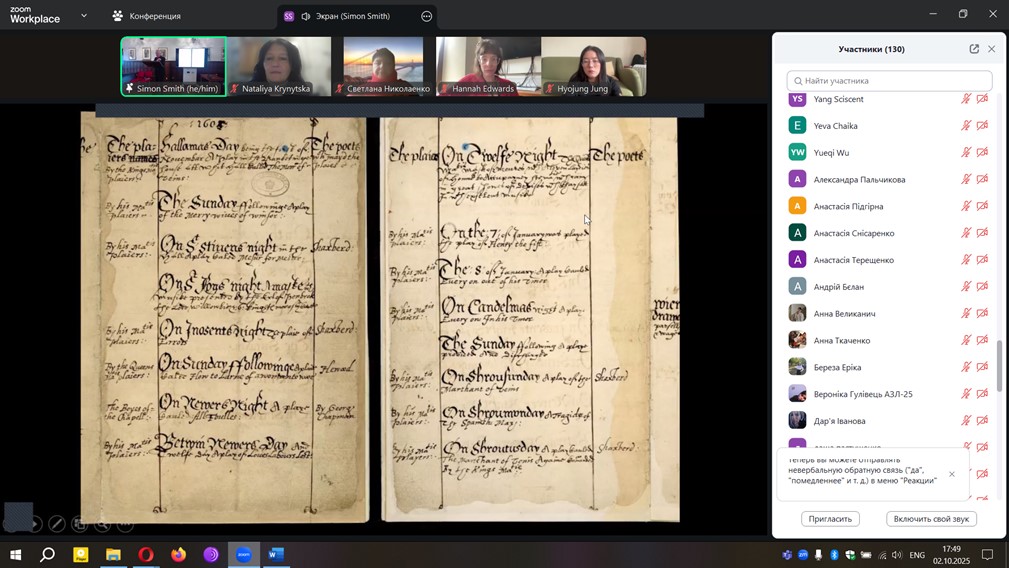1009x568 pixels.
Task: Select the annotate pencil tool
Action: (57, 524)
